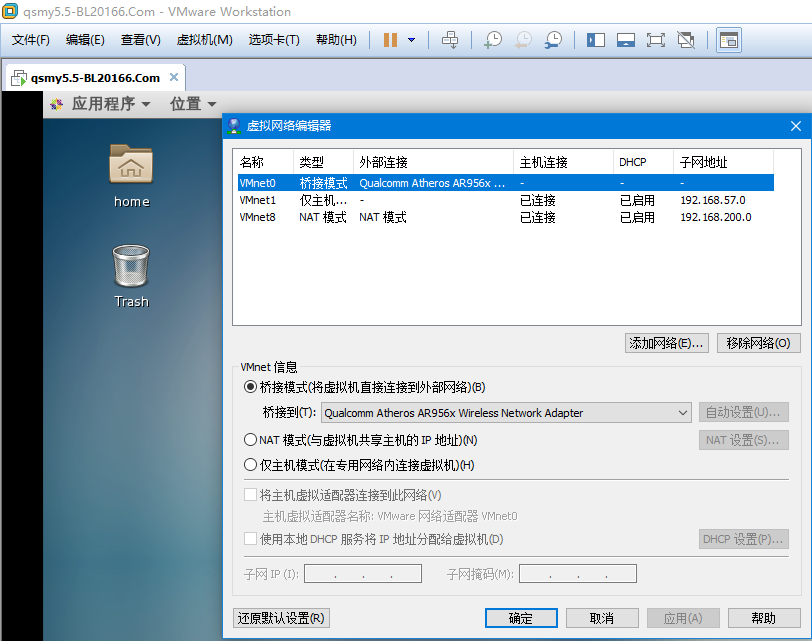Screen dimensions: 812x641
Task: Enter full screen mode
Action: point(656,40)
